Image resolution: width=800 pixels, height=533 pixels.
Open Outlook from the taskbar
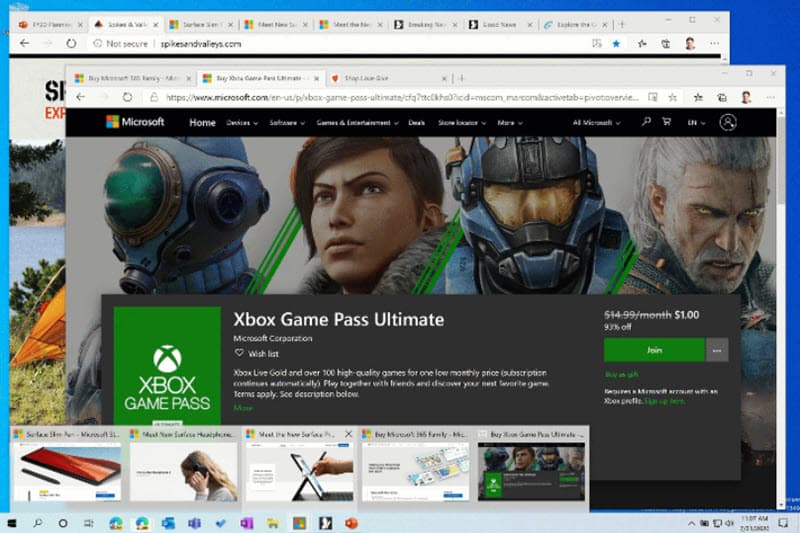click(x=168, y=523)
